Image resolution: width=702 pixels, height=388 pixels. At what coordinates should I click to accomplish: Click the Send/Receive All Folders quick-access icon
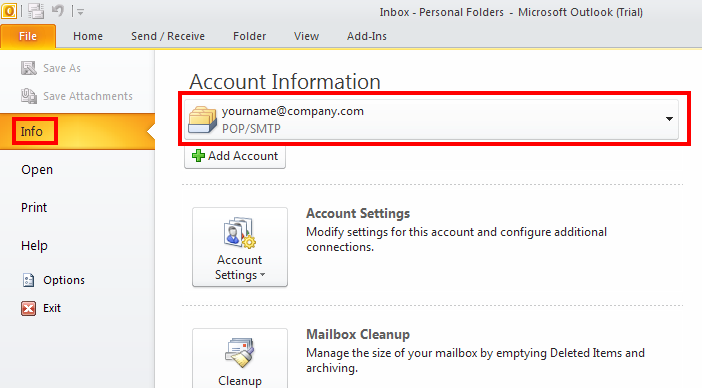36,11
